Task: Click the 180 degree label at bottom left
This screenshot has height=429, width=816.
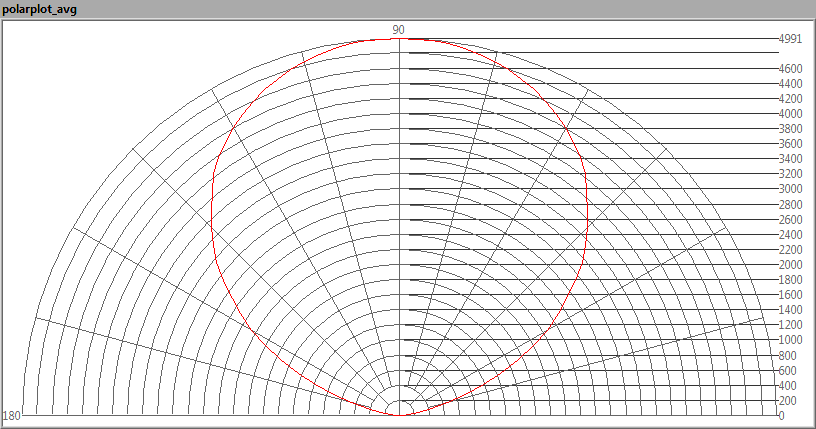Action: pos(12,415)
